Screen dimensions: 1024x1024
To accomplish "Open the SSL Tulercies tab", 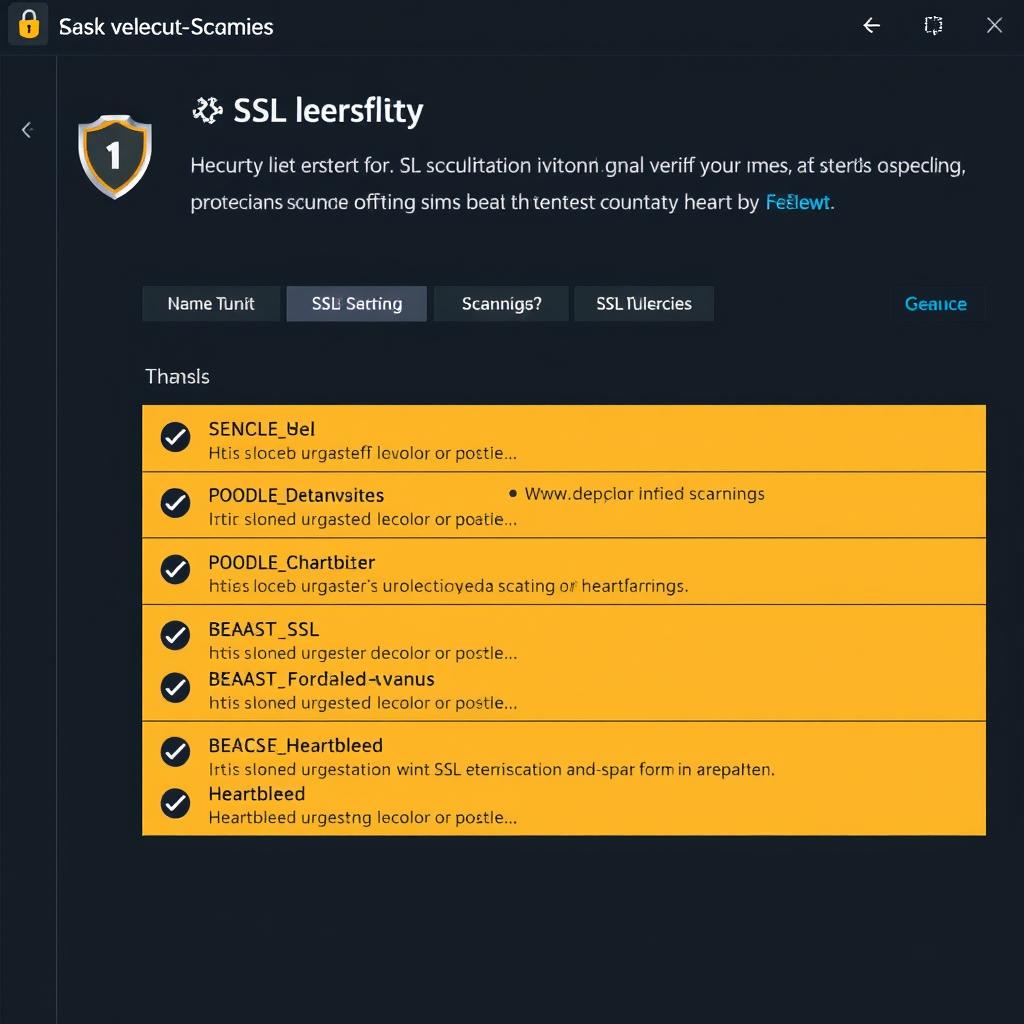I will [x=644, y=304].
